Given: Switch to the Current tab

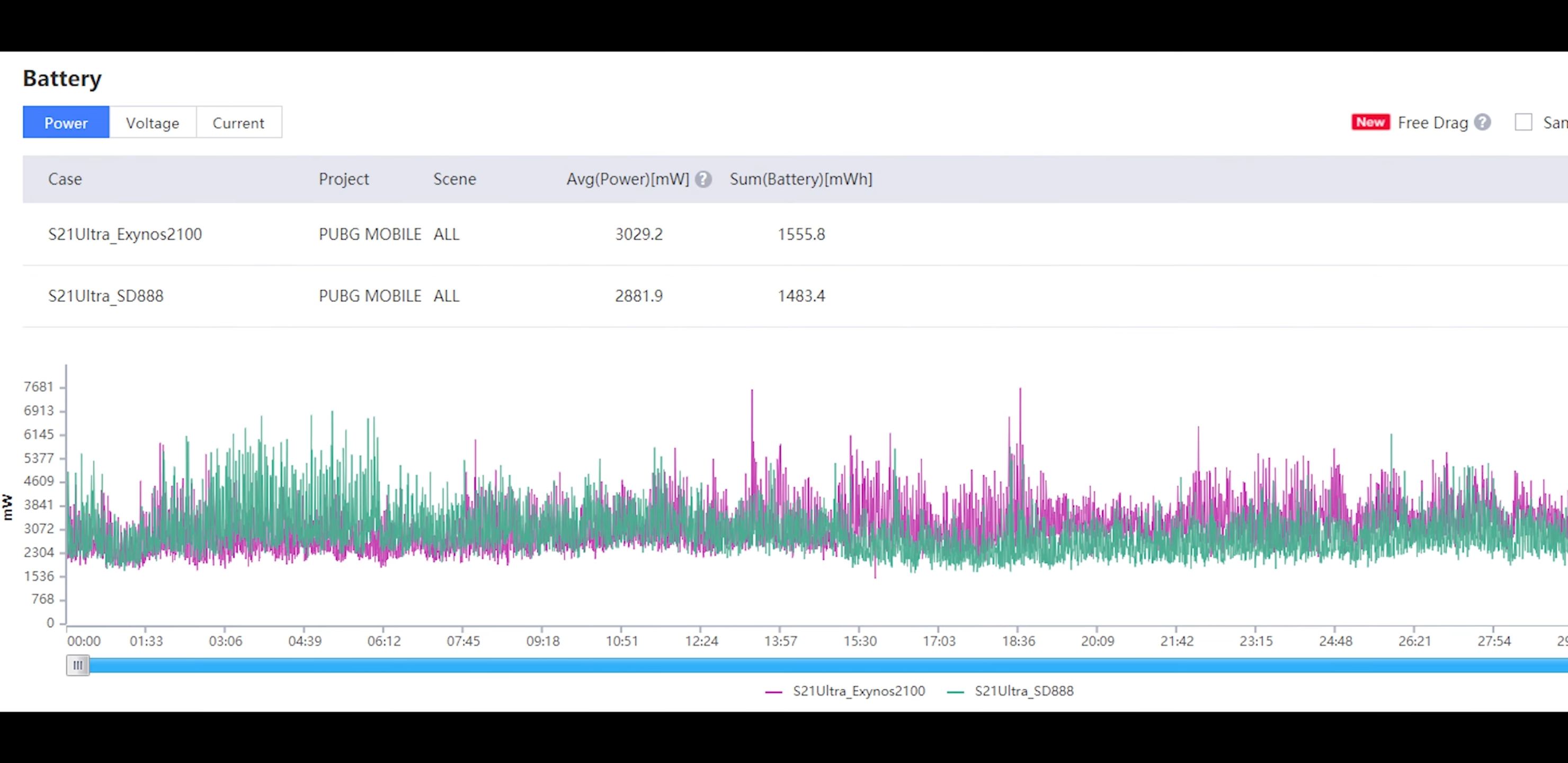Looking at the screenshot, I should pos(238,122).
